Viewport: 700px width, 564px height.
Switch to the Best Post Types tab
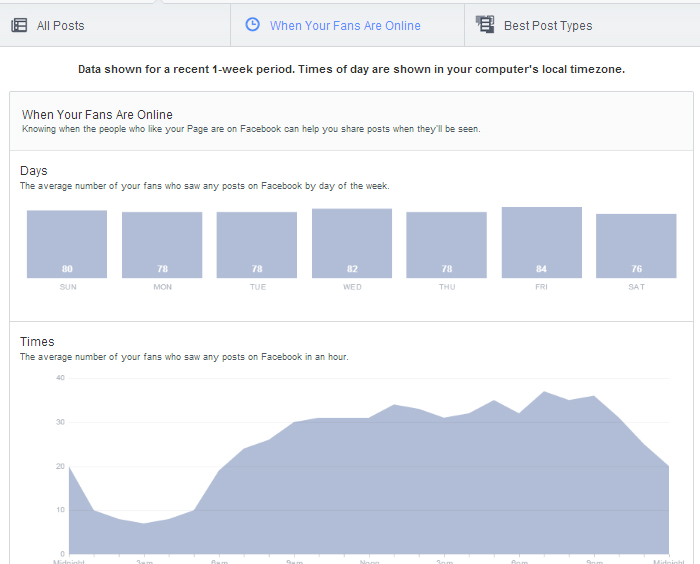click(548, 25)
